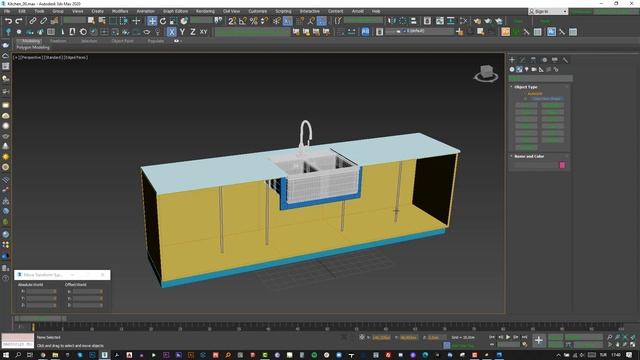640x360 pixels.
Task: Click the ViewCube in the viewport
Action: tap(486, 73)
